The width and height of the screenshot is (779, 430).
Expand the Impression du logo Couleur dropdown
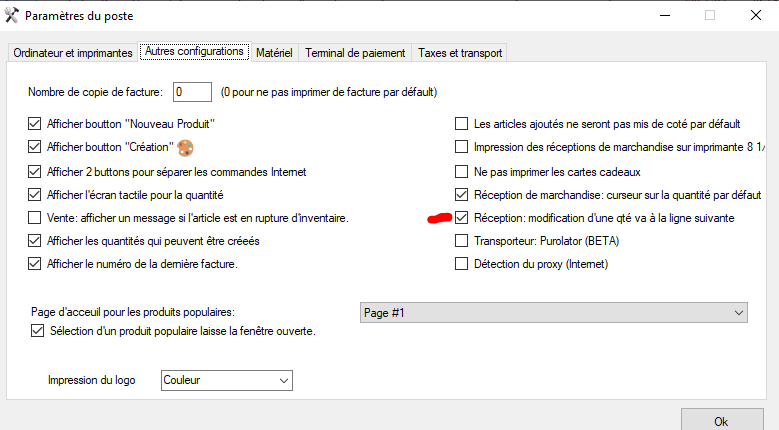tap(227, 380)
